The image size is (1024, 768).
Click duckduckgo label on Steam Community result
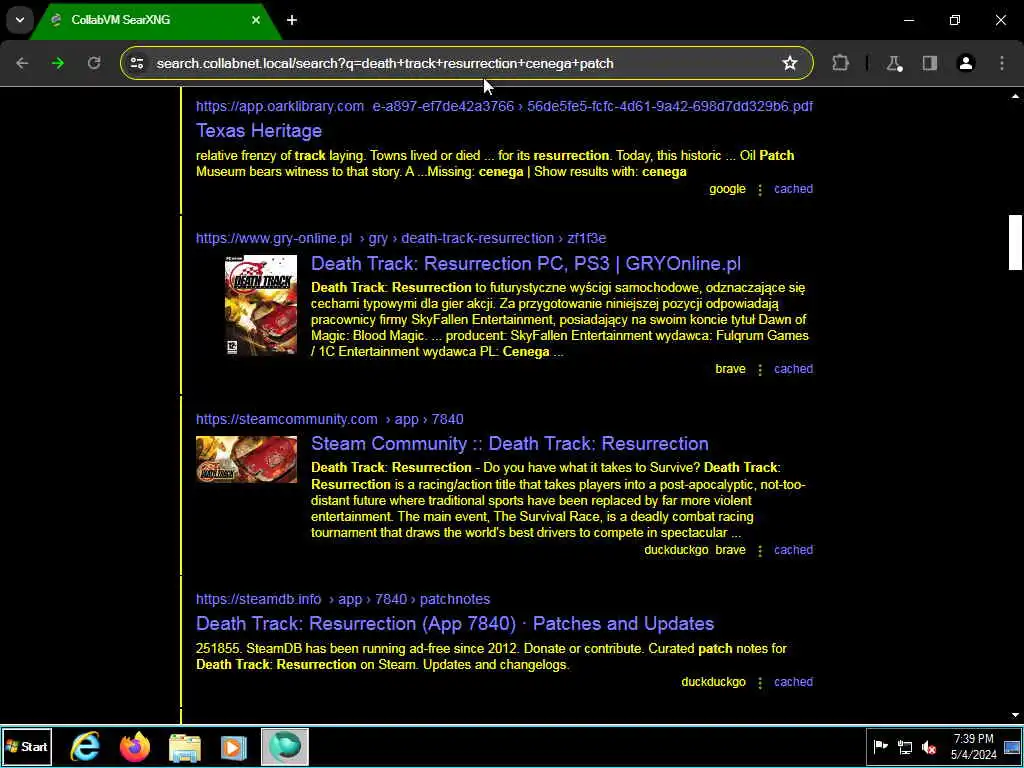point(676,550)
